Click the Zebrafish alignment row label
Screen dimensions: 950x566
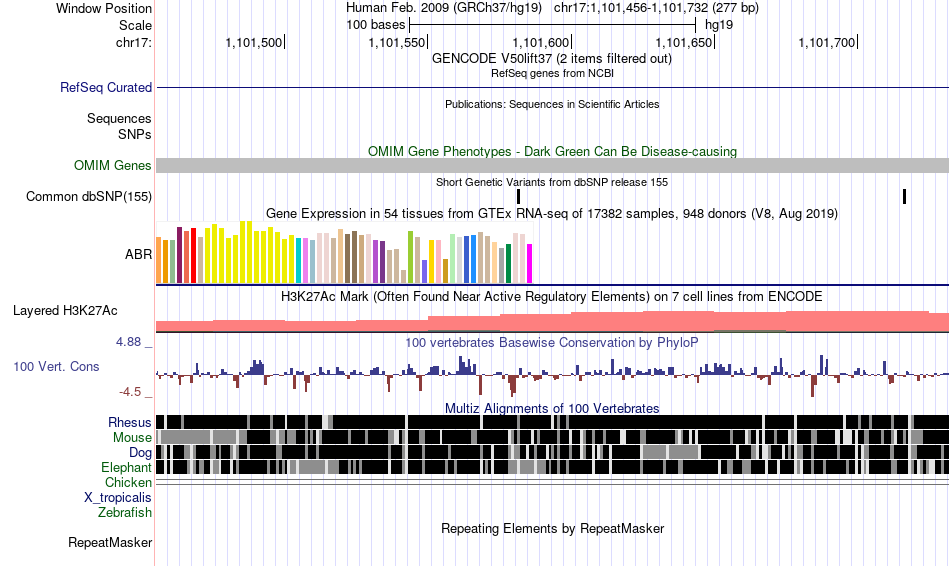125,512
